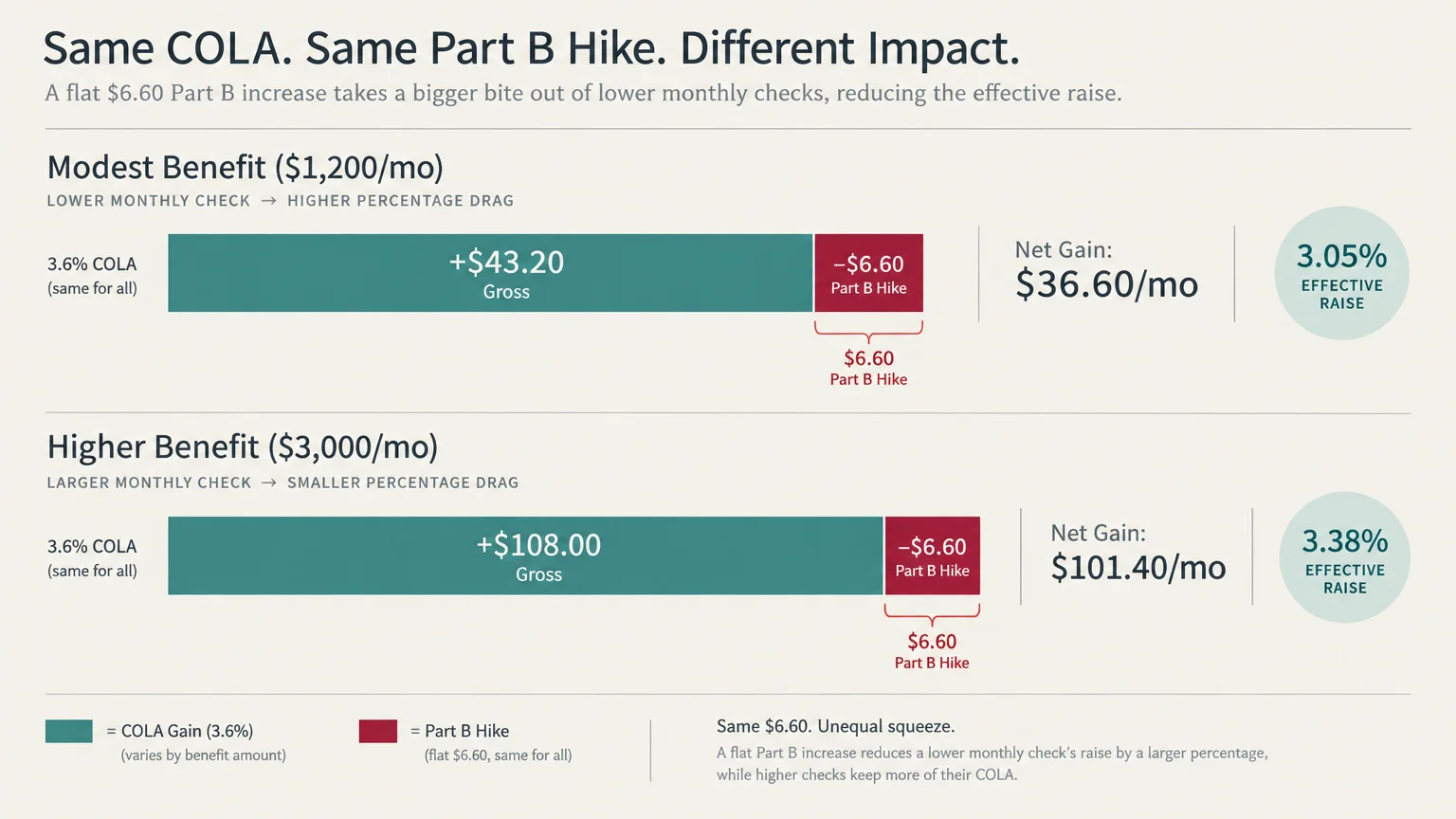Click 'LARGER MONTHLY CHECK' label text
Viewport: 1456px width, 819px height.
pos(149,482)
